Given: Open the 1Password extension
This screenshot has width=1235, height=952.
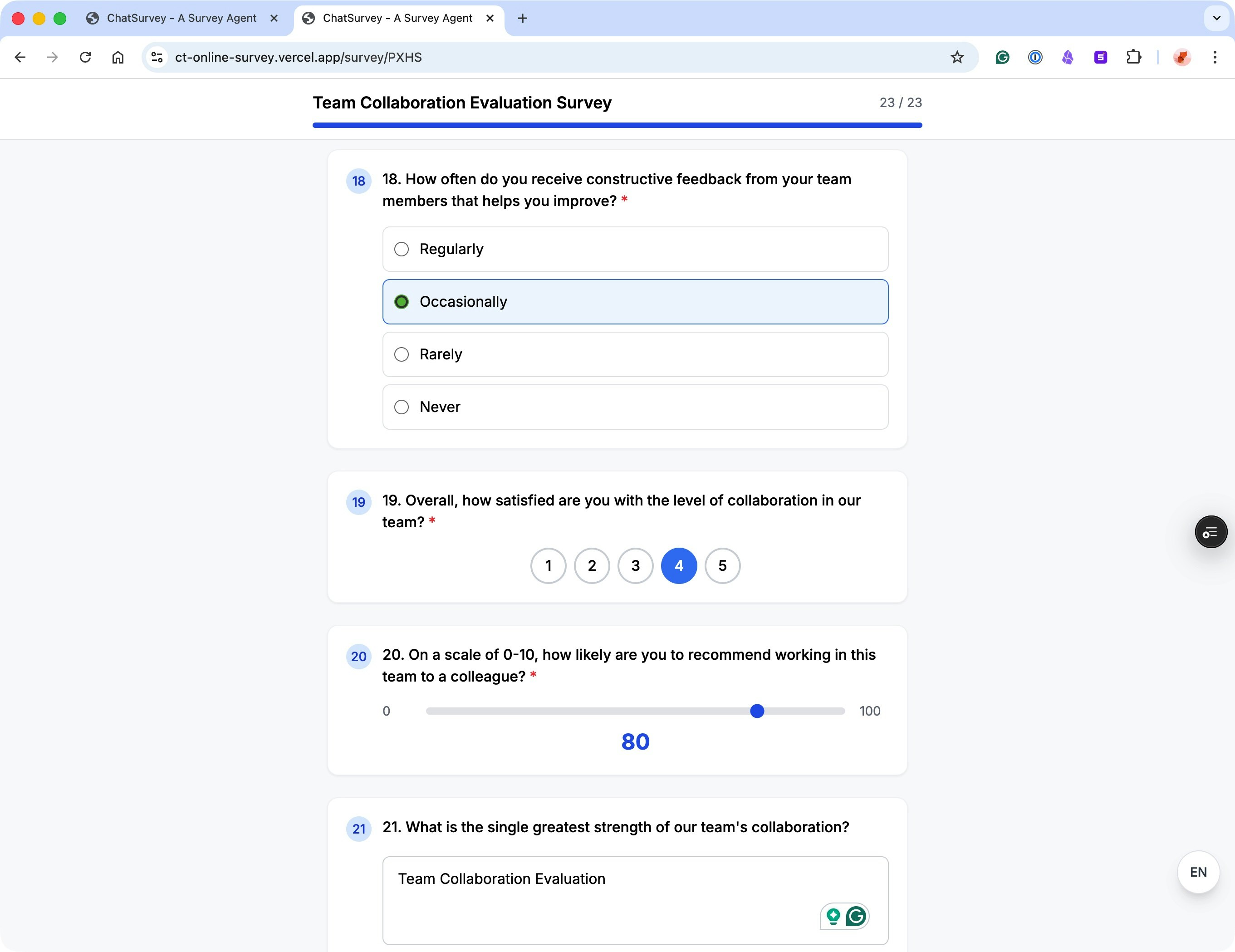Looking at the screenshot, I should pos(1035,57).
